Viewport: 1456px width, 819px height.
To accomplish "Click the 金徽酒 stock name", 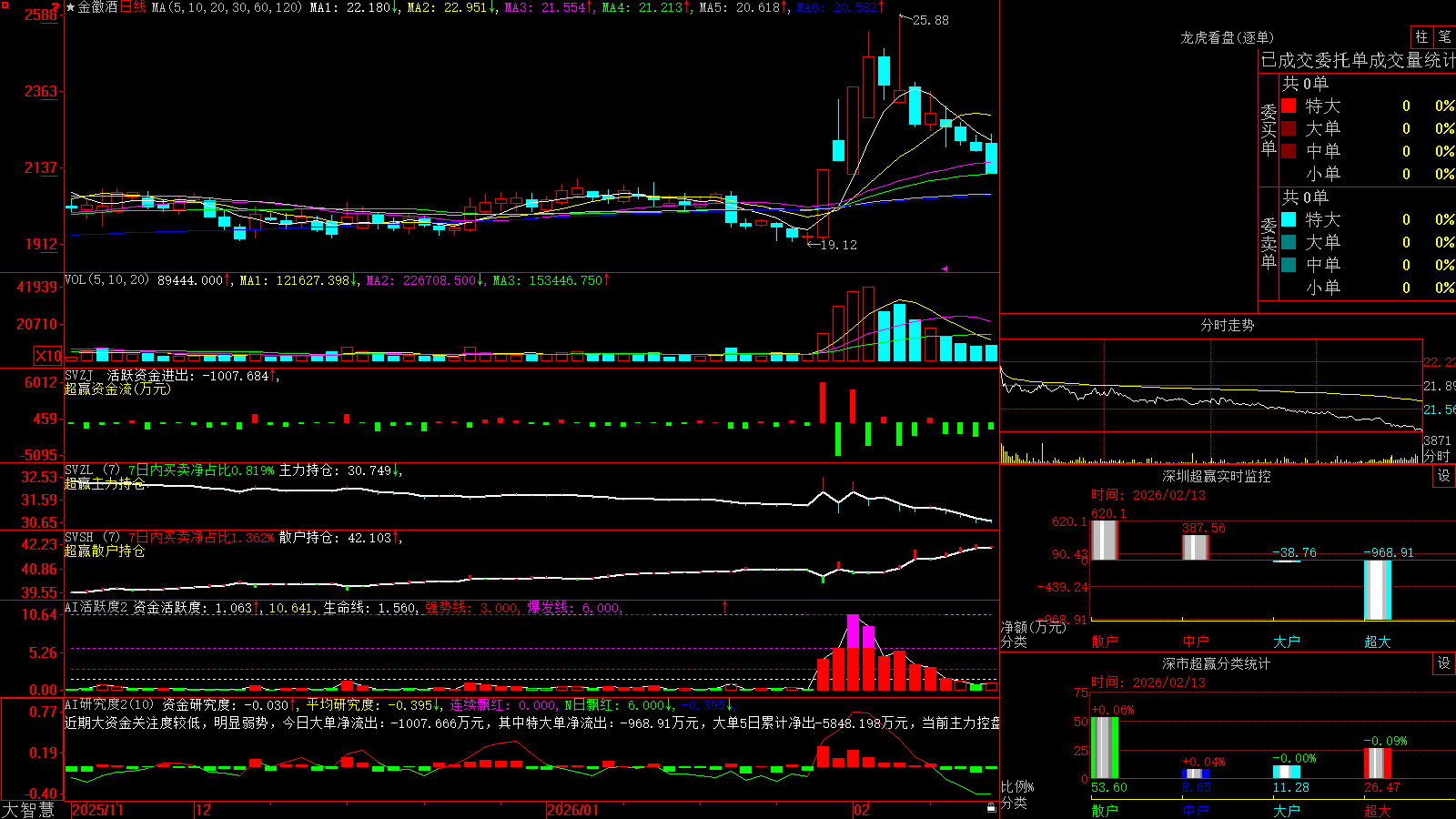I will pos(98,7).
